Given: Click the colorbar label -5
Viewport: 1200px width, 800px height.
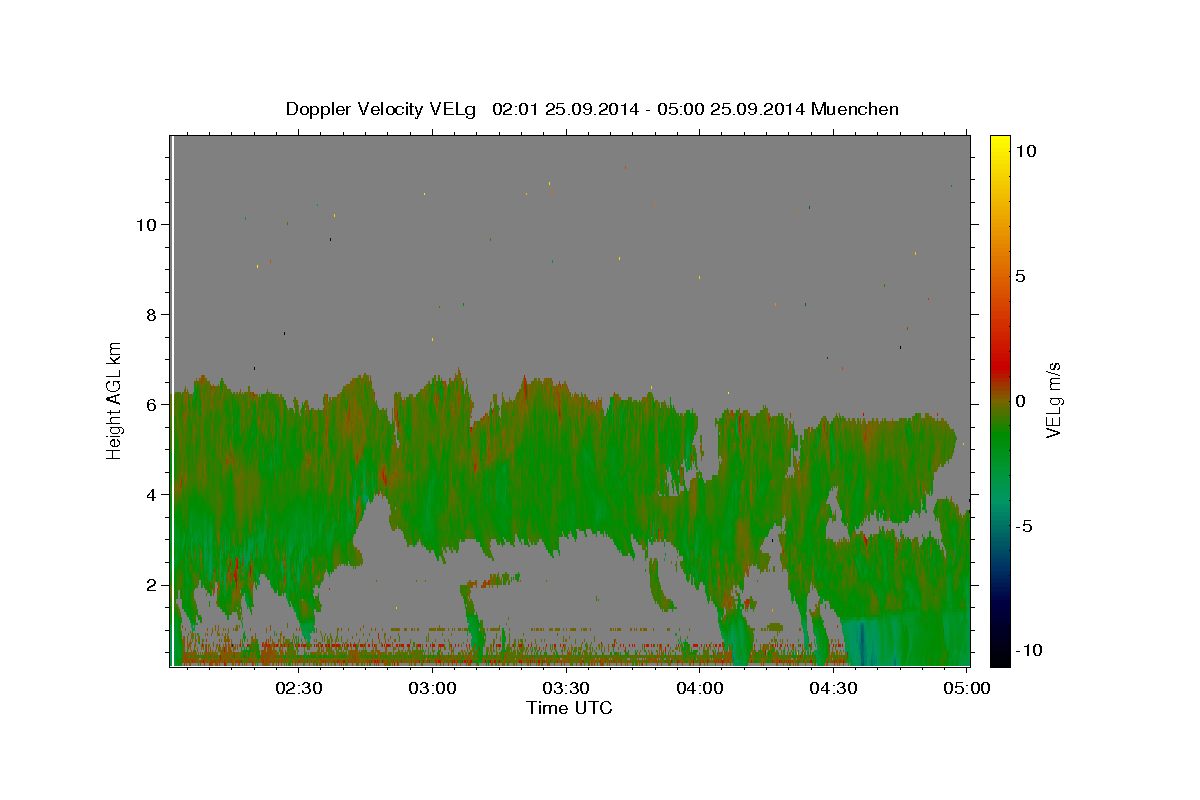Looking at the screenshot, I should (1024, 526).
